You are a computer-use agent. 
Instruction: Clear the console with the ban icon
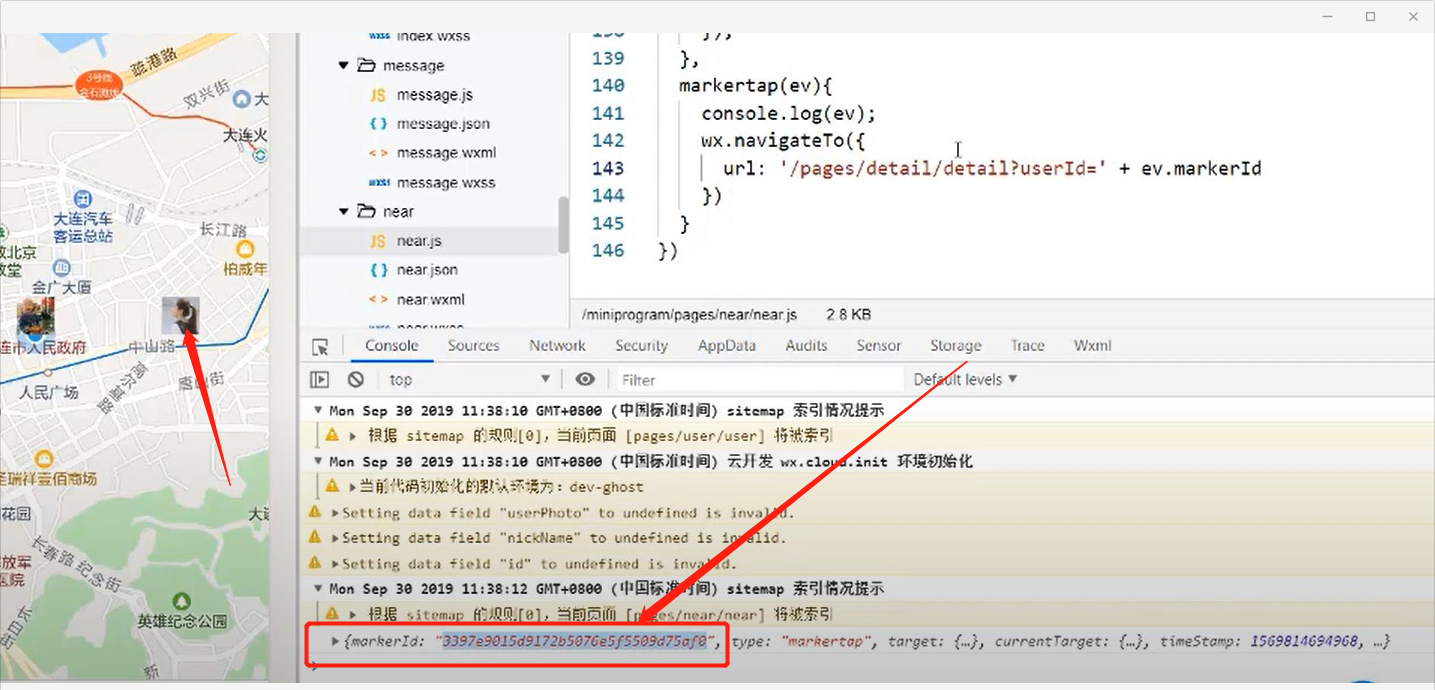(x=356, y=379)
